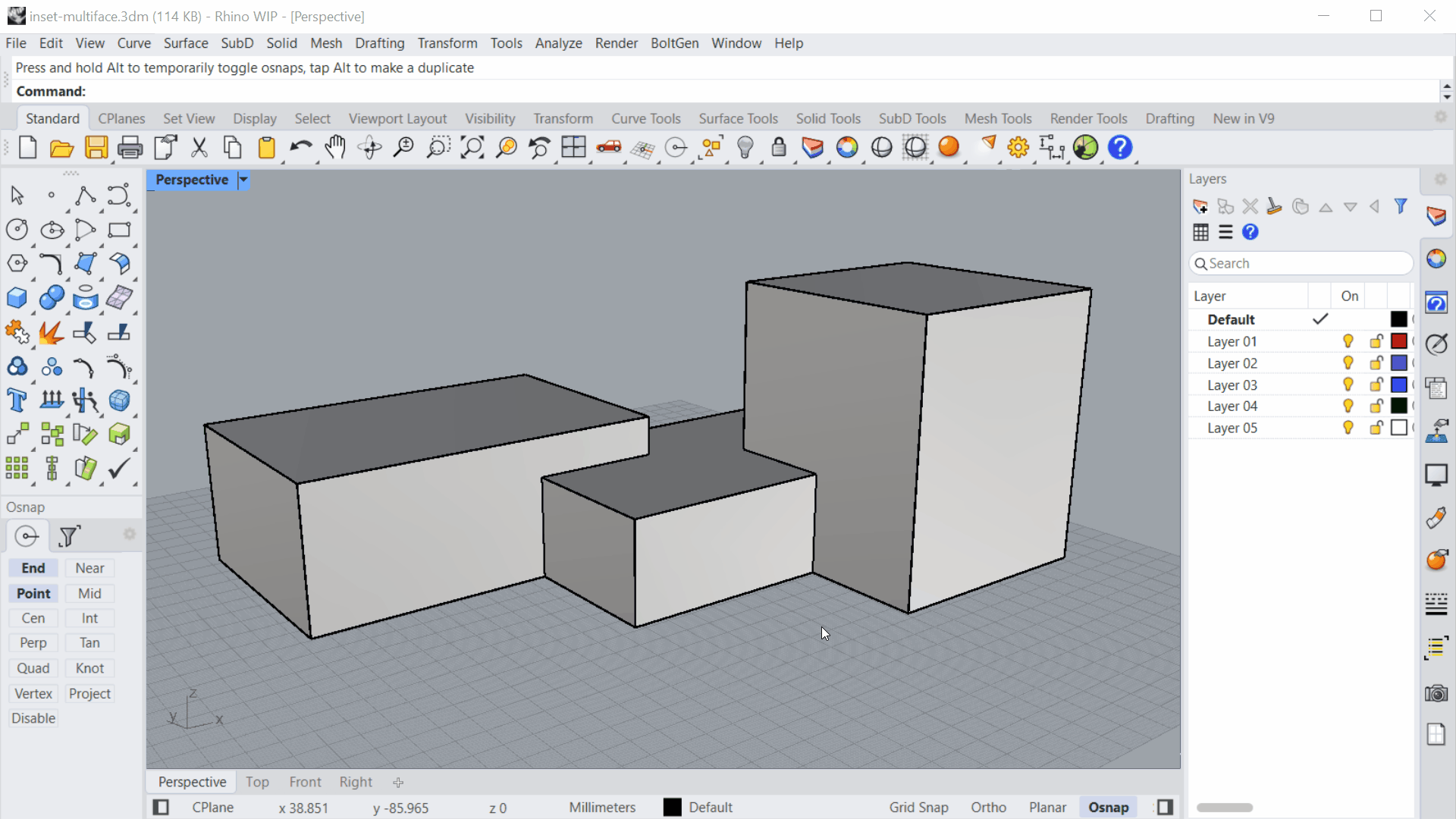Open a new model with the New File icon
Screen dimensions: 1456x819
27,147
